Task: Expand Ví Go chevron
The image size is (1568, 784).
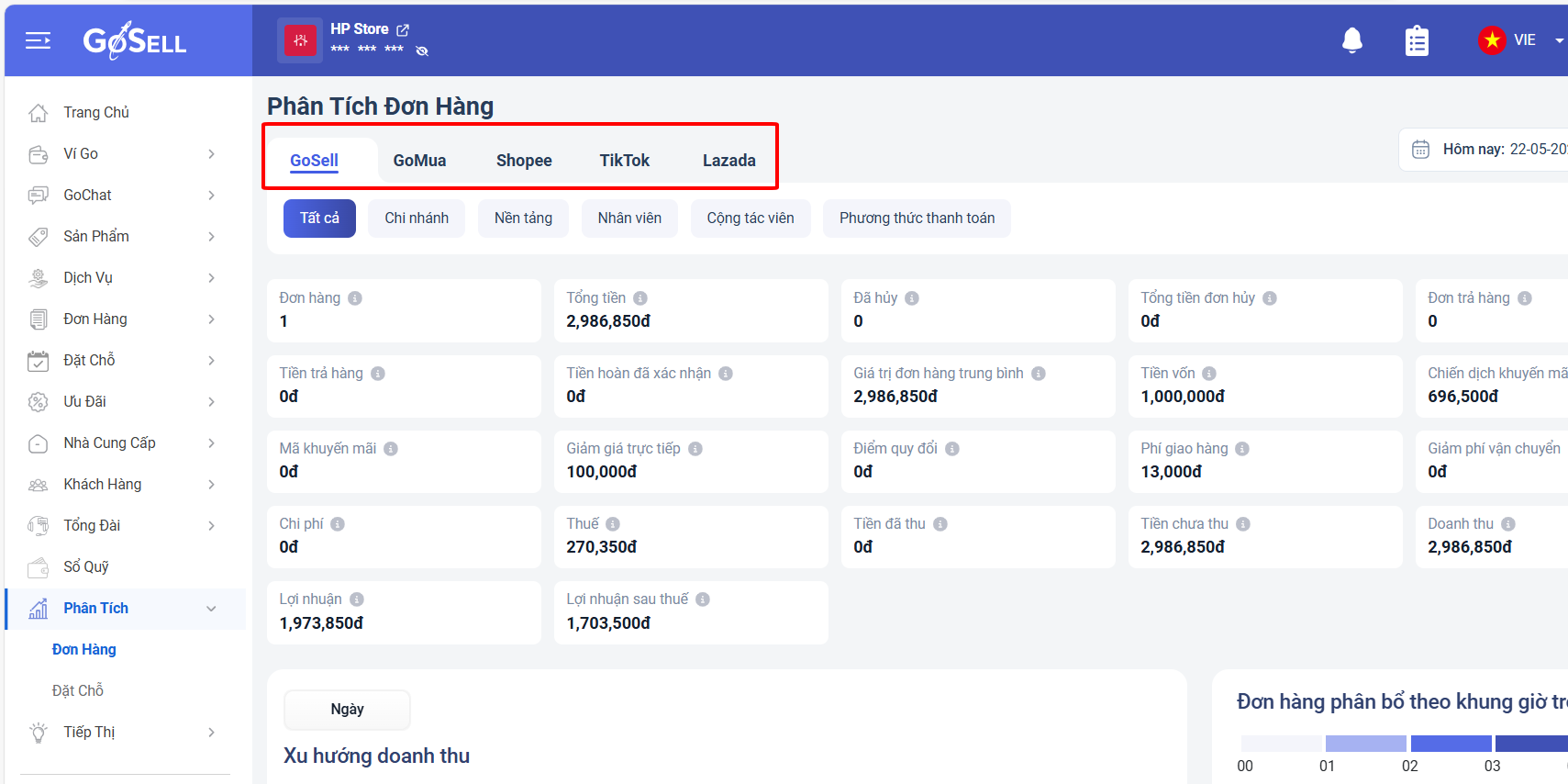Action: click(211, 154)
